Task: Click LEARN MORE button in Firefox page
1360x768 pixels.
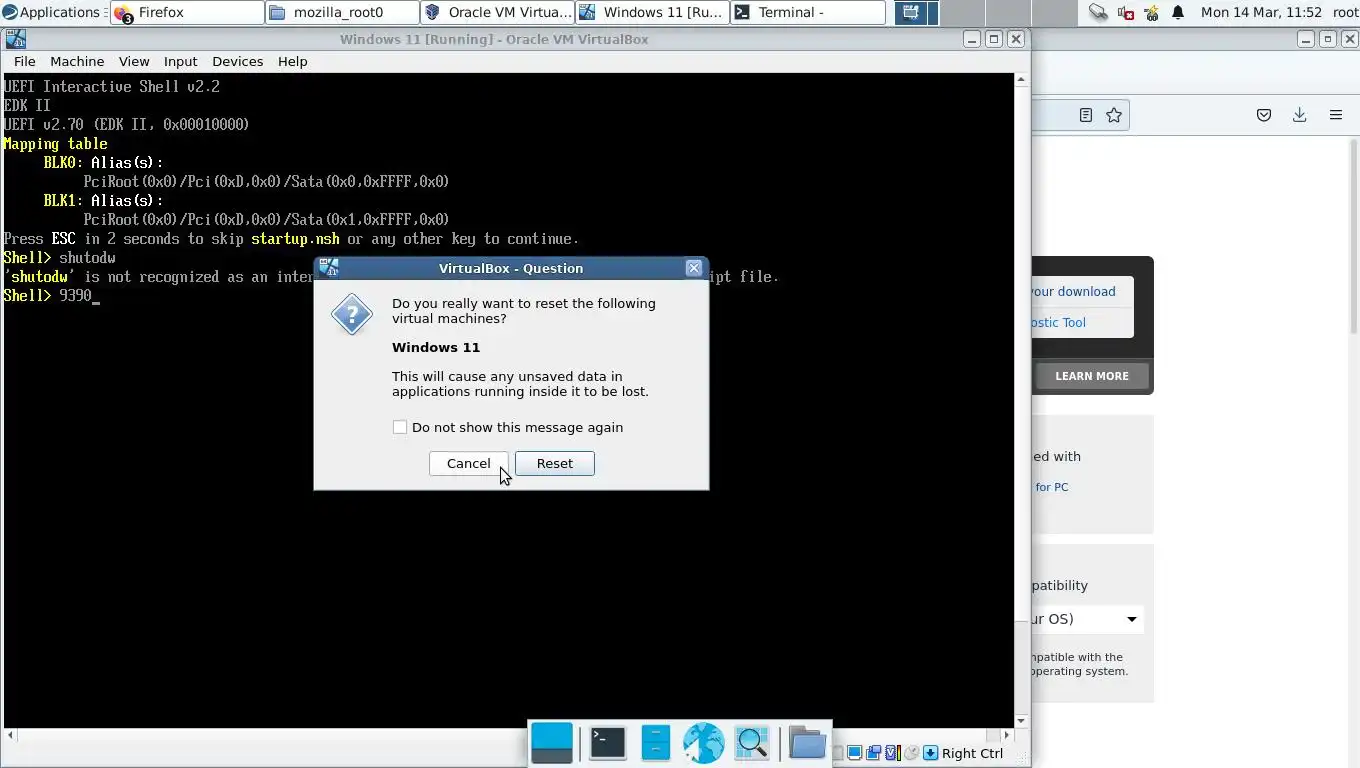Action: 1091,376
